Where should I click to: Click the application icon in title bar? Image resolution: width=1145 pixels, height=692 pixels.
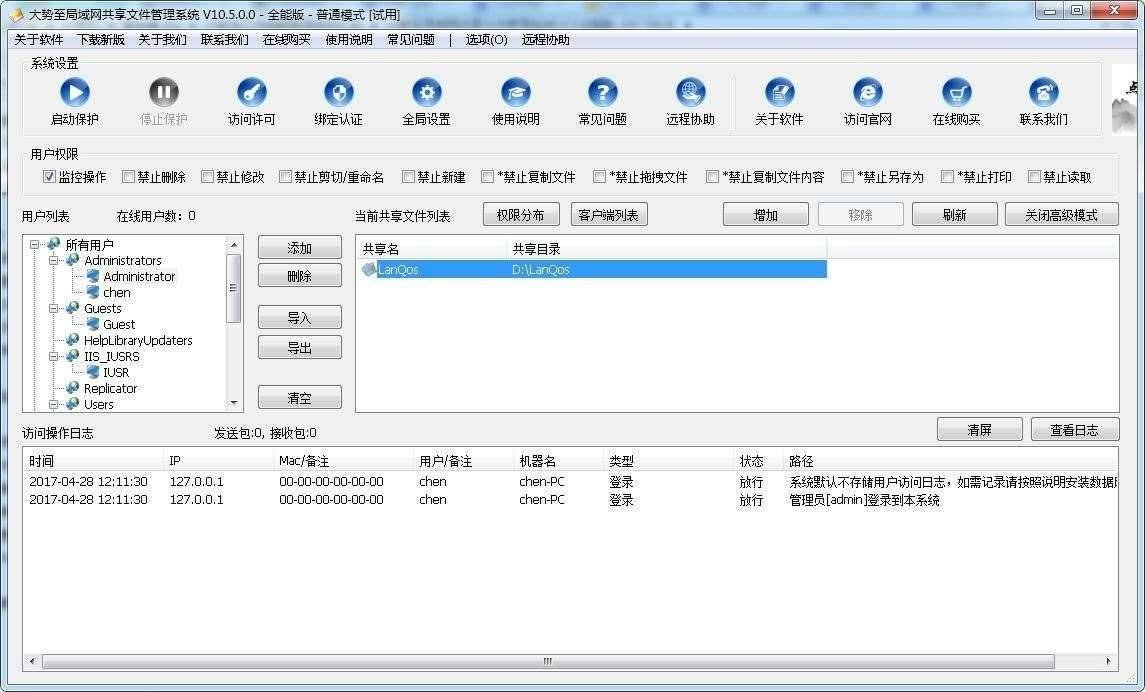tap(16, 14)
